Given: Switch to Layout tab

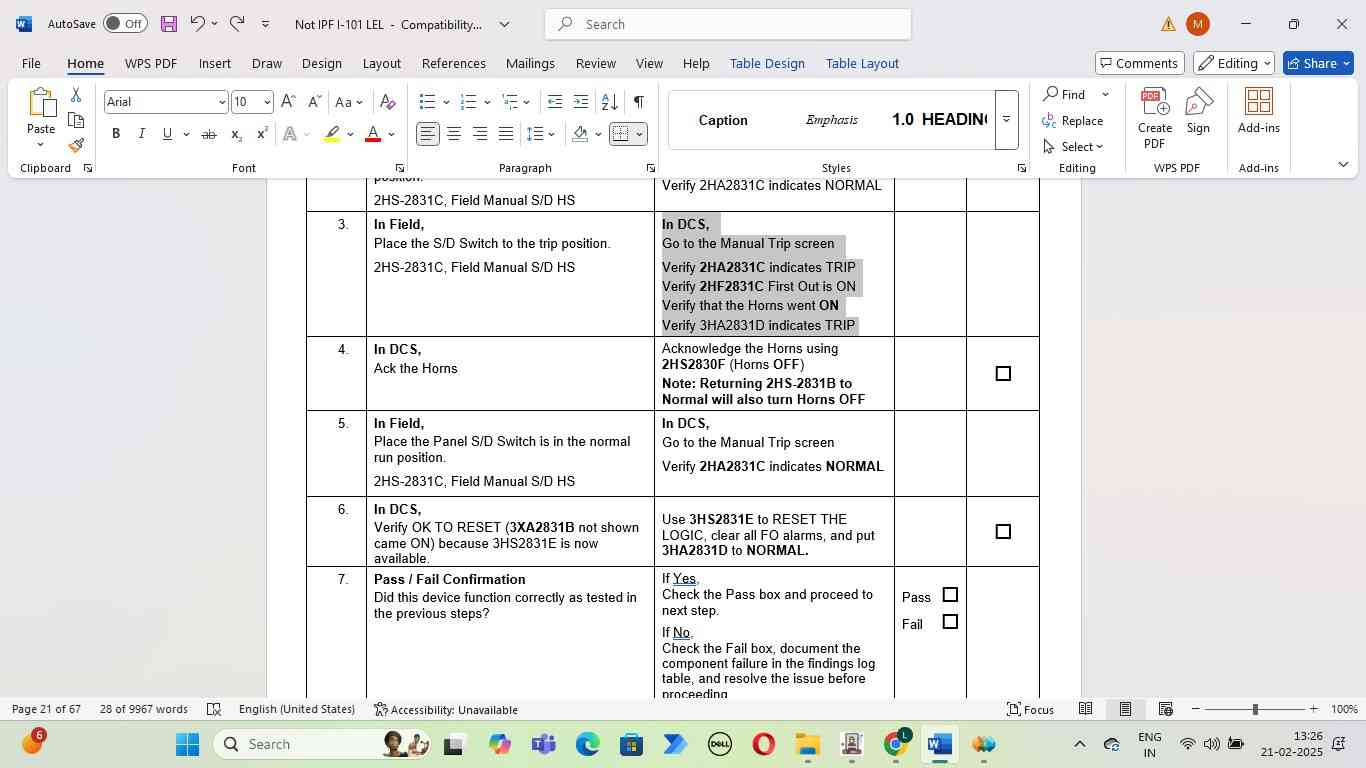Looking at the screenshot, I should (x=381, y=63).
